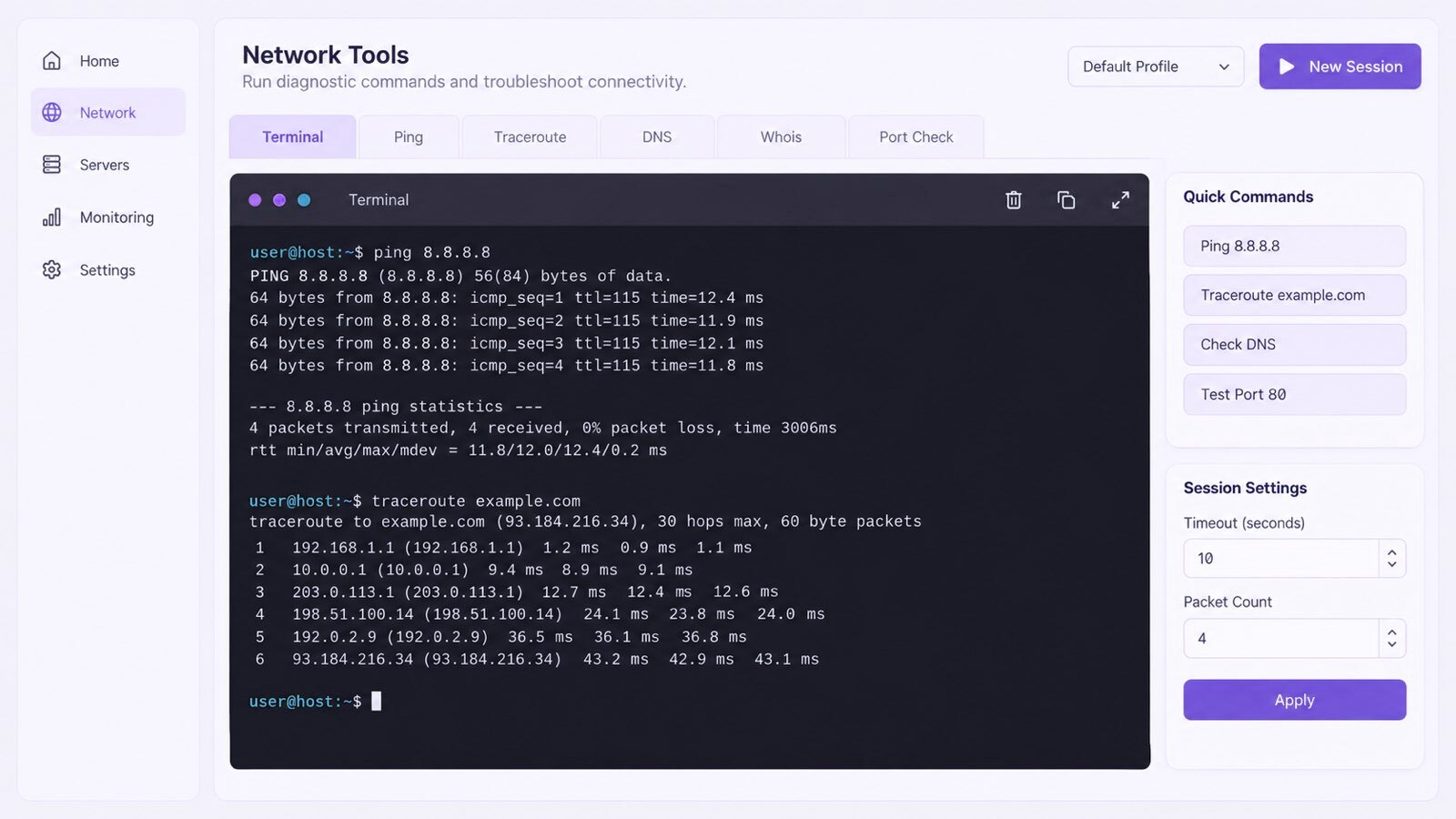1456x819 pixels.
Task: Decrease Timeout seconds with down arrow
Action: point(1391,565)
